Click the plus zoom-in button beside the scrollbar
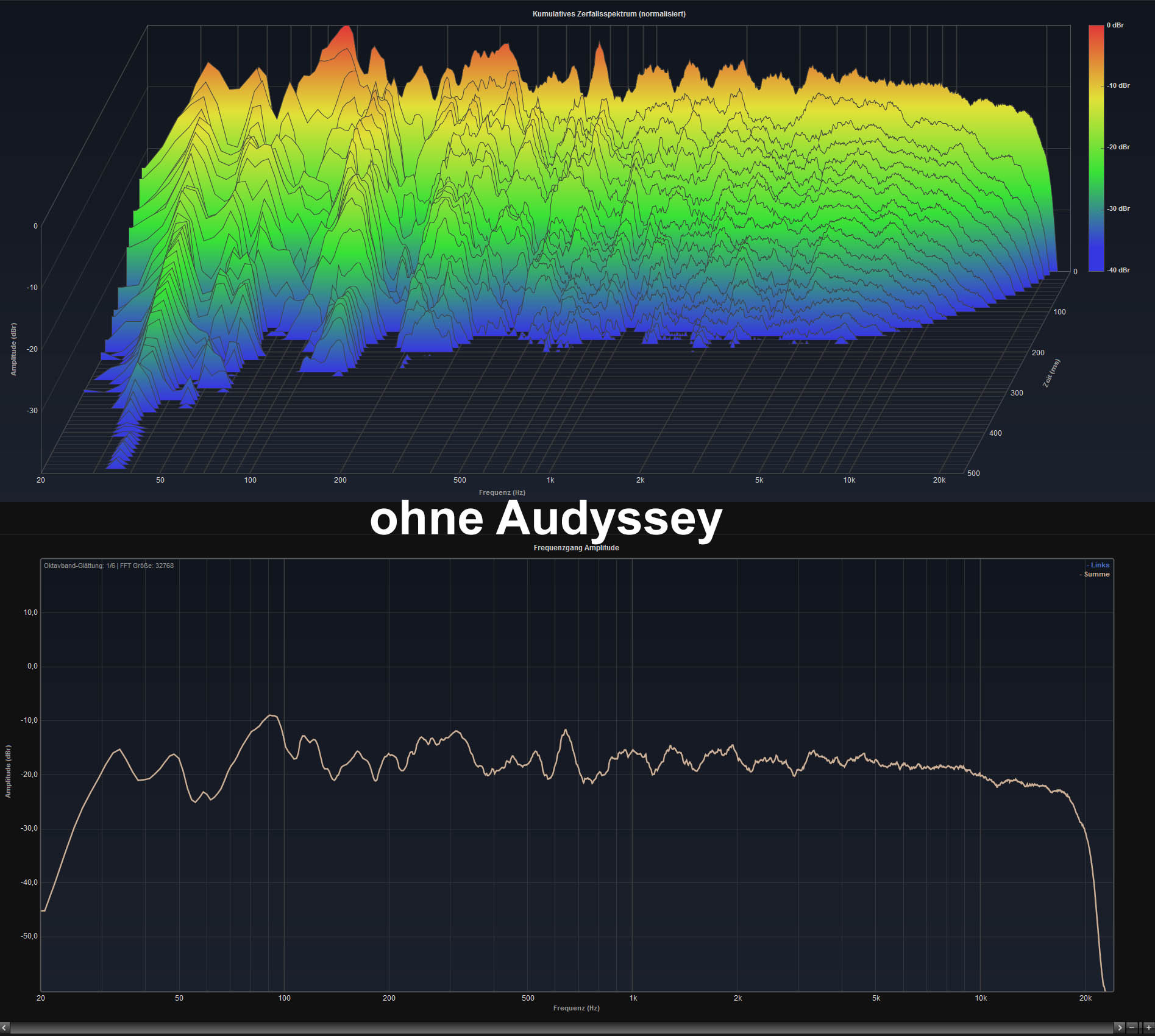This screenshot has width=1155, height=1036. [1148, 1027]
